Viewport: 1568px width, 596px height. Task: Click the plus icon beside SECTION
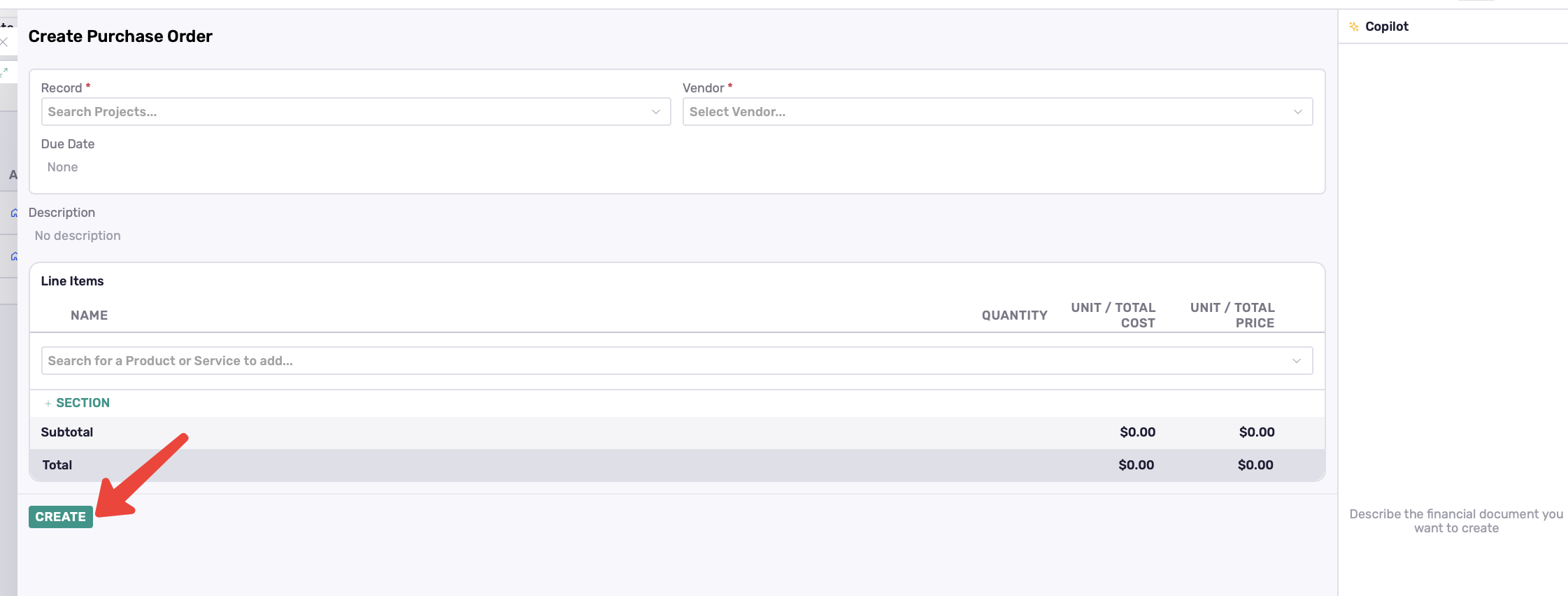coord(48,404)
